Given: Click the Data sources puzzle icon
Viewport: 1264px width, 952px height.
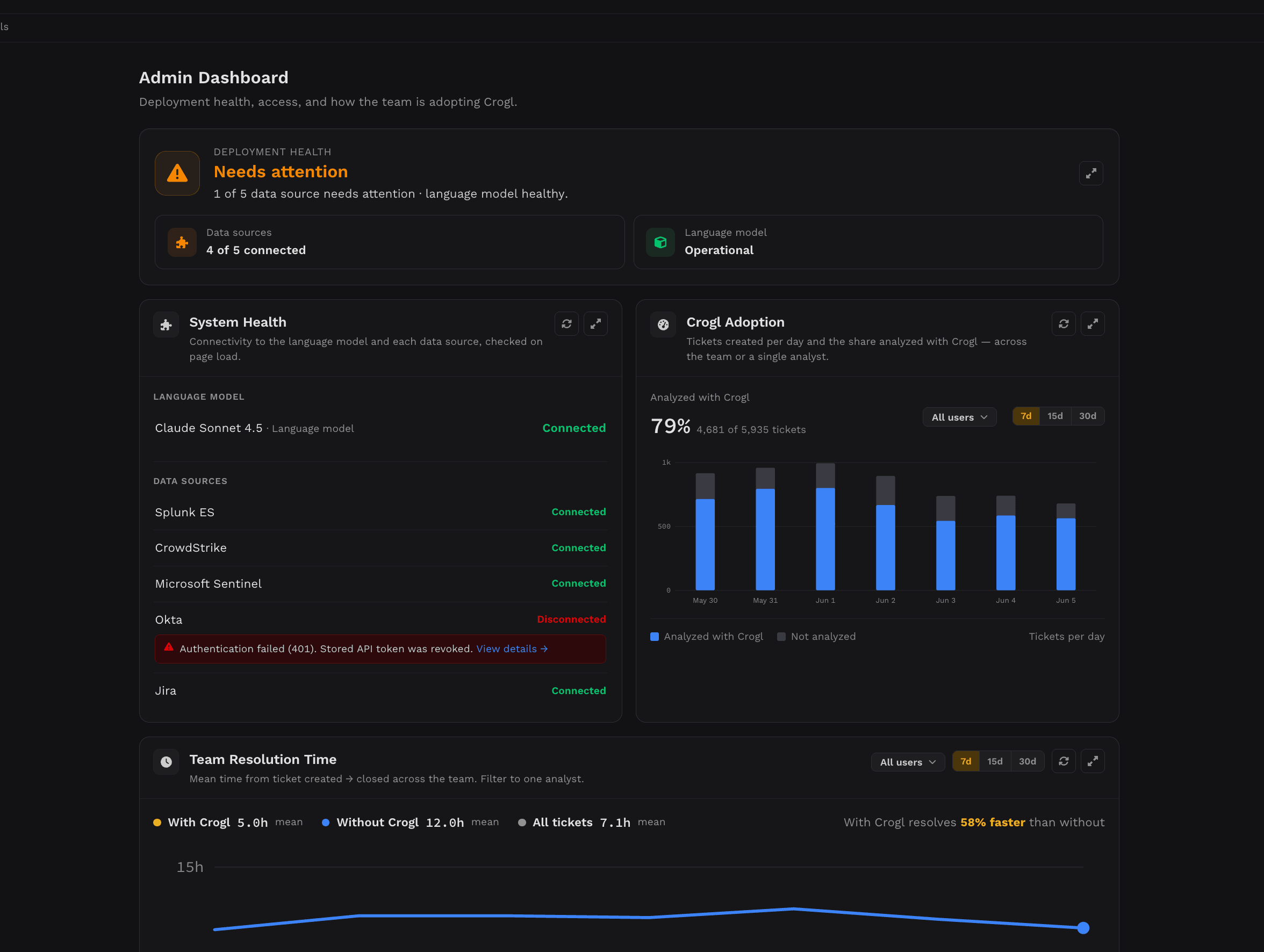Looking at the screenshot, I should point(182,242).
